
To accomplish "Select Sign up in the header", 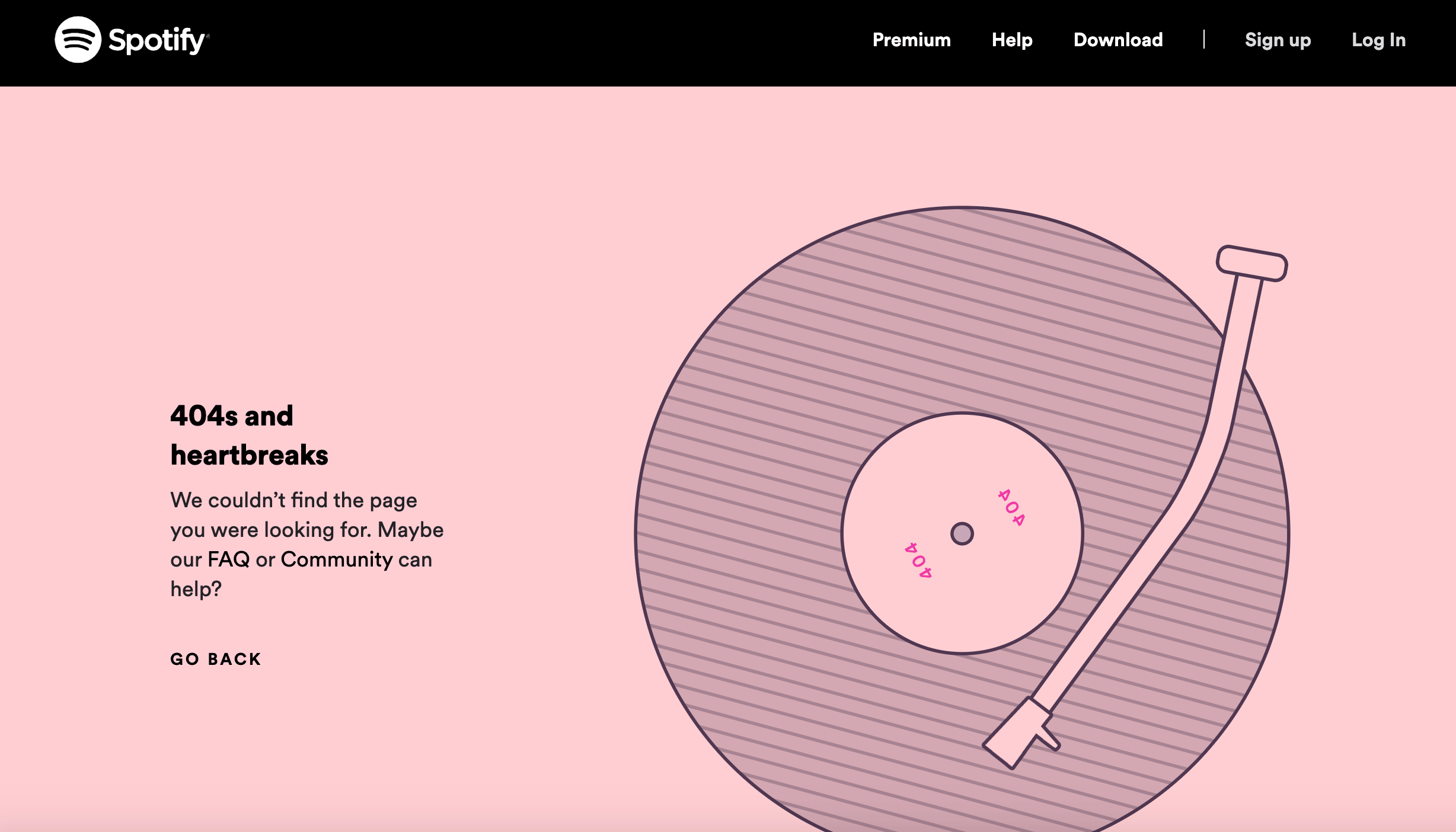I will (1278, 40).
